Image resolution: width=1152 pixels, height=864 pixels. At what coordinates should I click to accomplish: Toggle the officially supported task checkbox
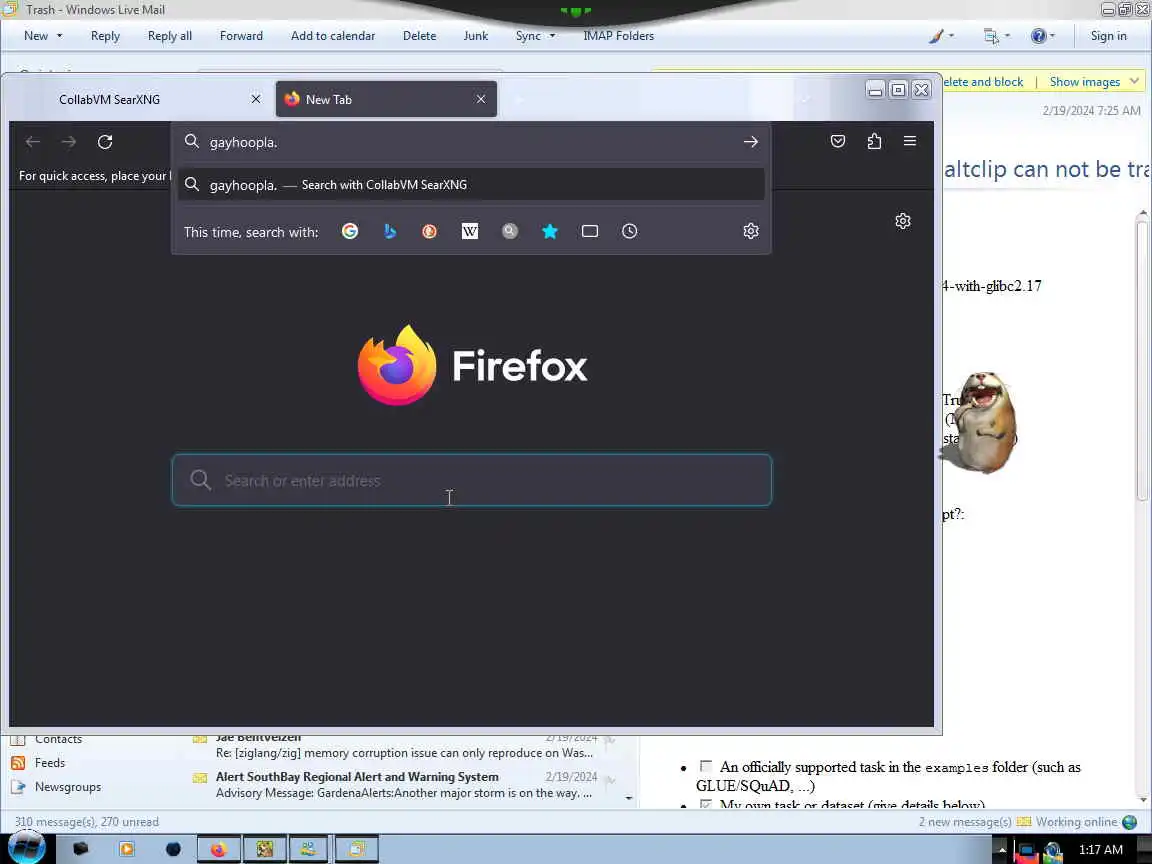pyautogui.click(x=705, y=766)
